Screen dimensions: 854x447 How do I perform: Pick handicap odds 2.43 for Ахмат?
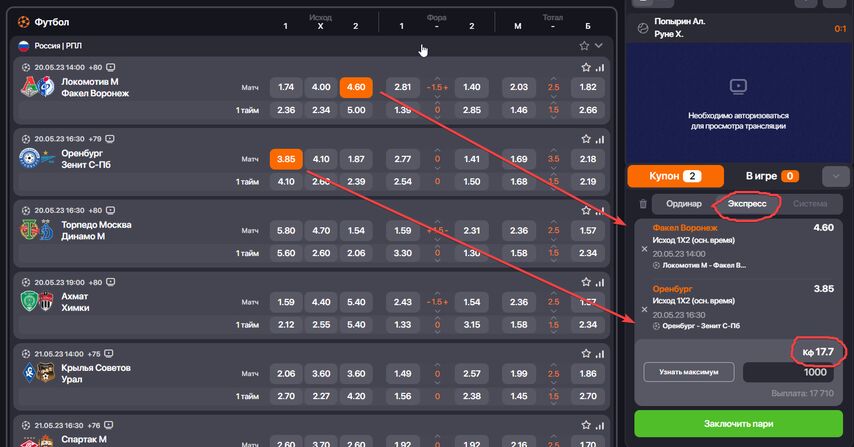[402, 302]
